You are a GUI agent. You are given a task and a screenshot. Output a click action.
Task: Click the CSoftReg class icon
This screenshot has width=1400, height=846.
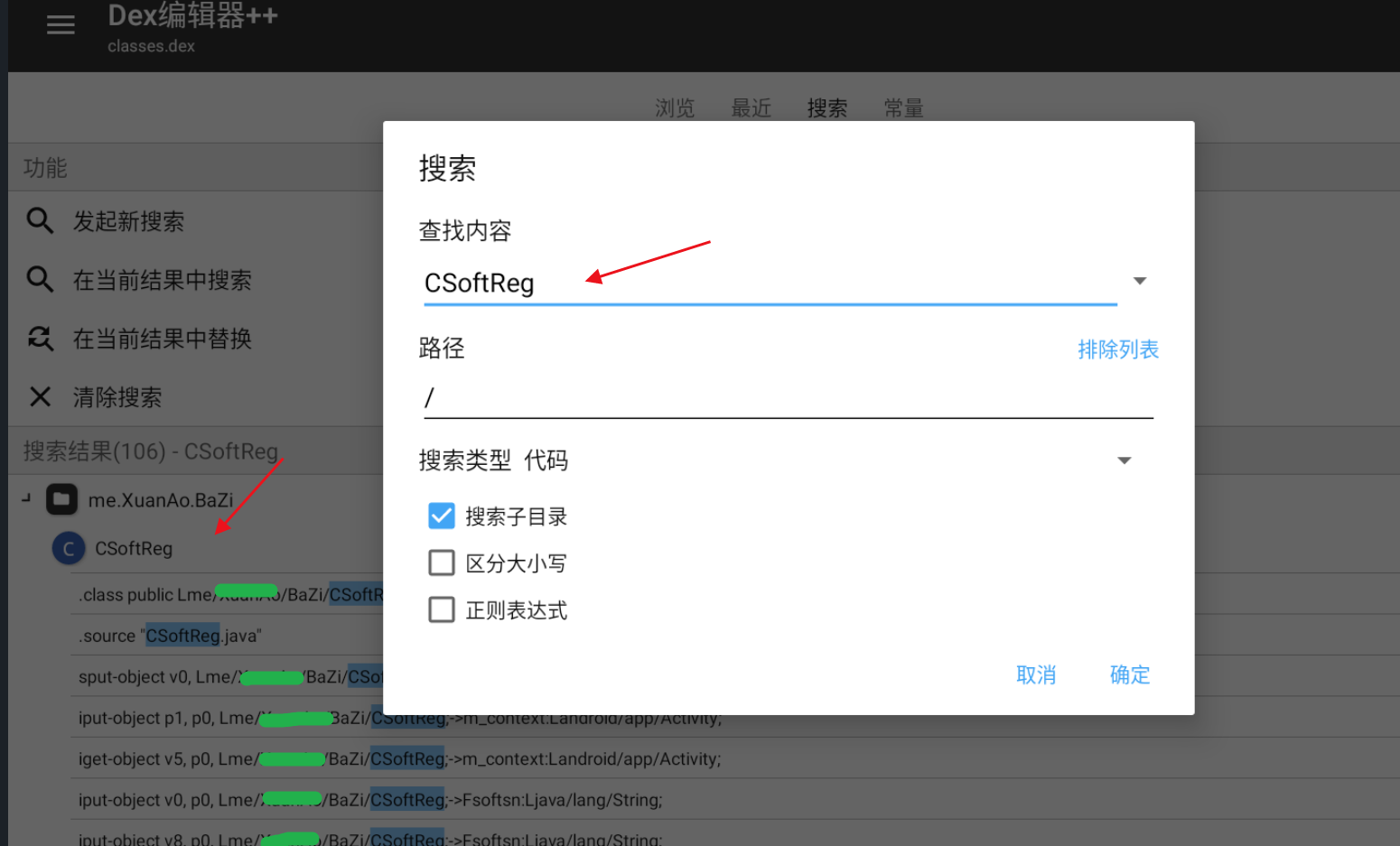pos(69,548)
